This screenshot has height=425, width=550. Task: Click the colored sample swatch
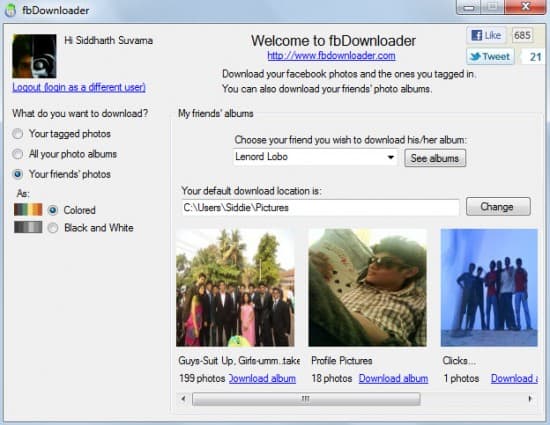pos(28,210)
